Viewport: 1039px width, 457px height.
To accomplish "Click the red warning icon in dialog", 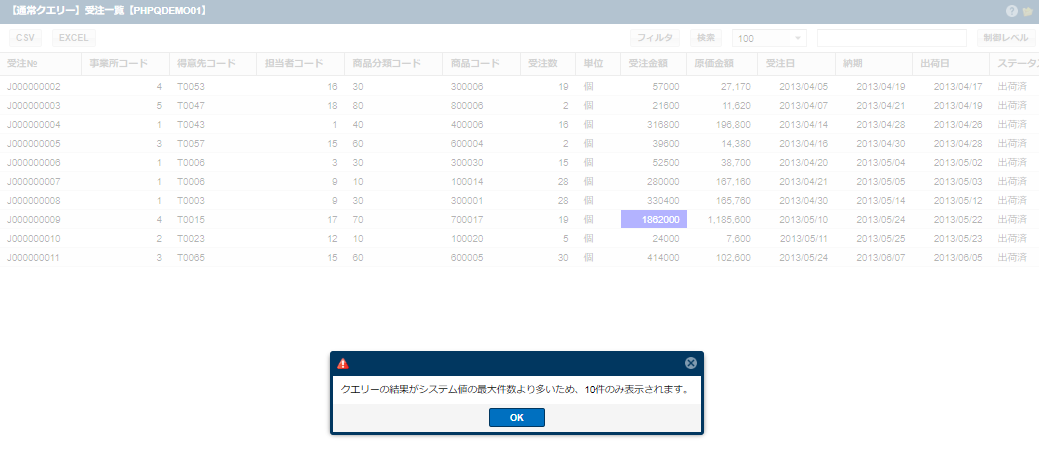I will [343, 363].
